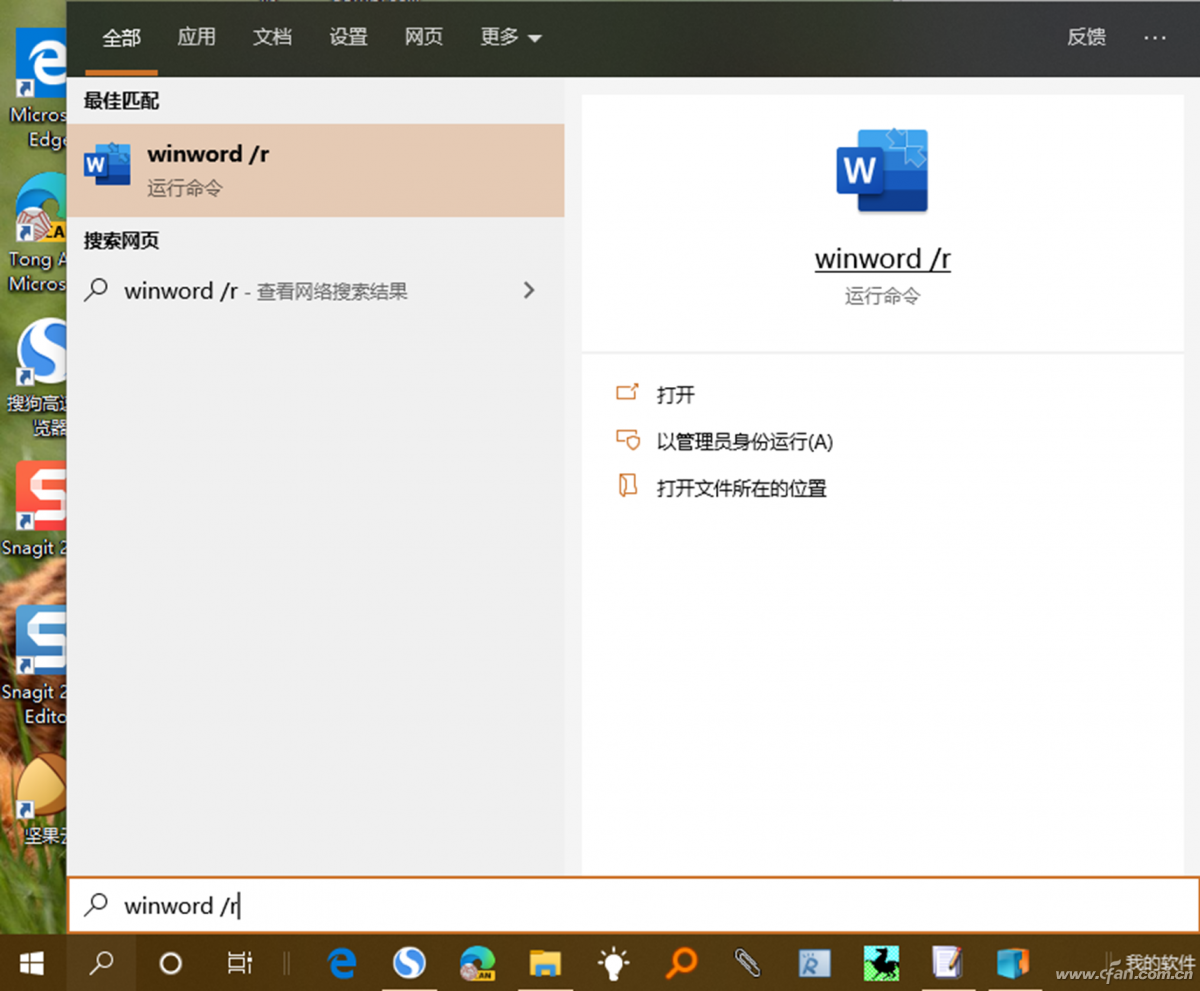Click the light bulb icon on taskbar
The image size is (1200, 991).
tap(613, 963)
